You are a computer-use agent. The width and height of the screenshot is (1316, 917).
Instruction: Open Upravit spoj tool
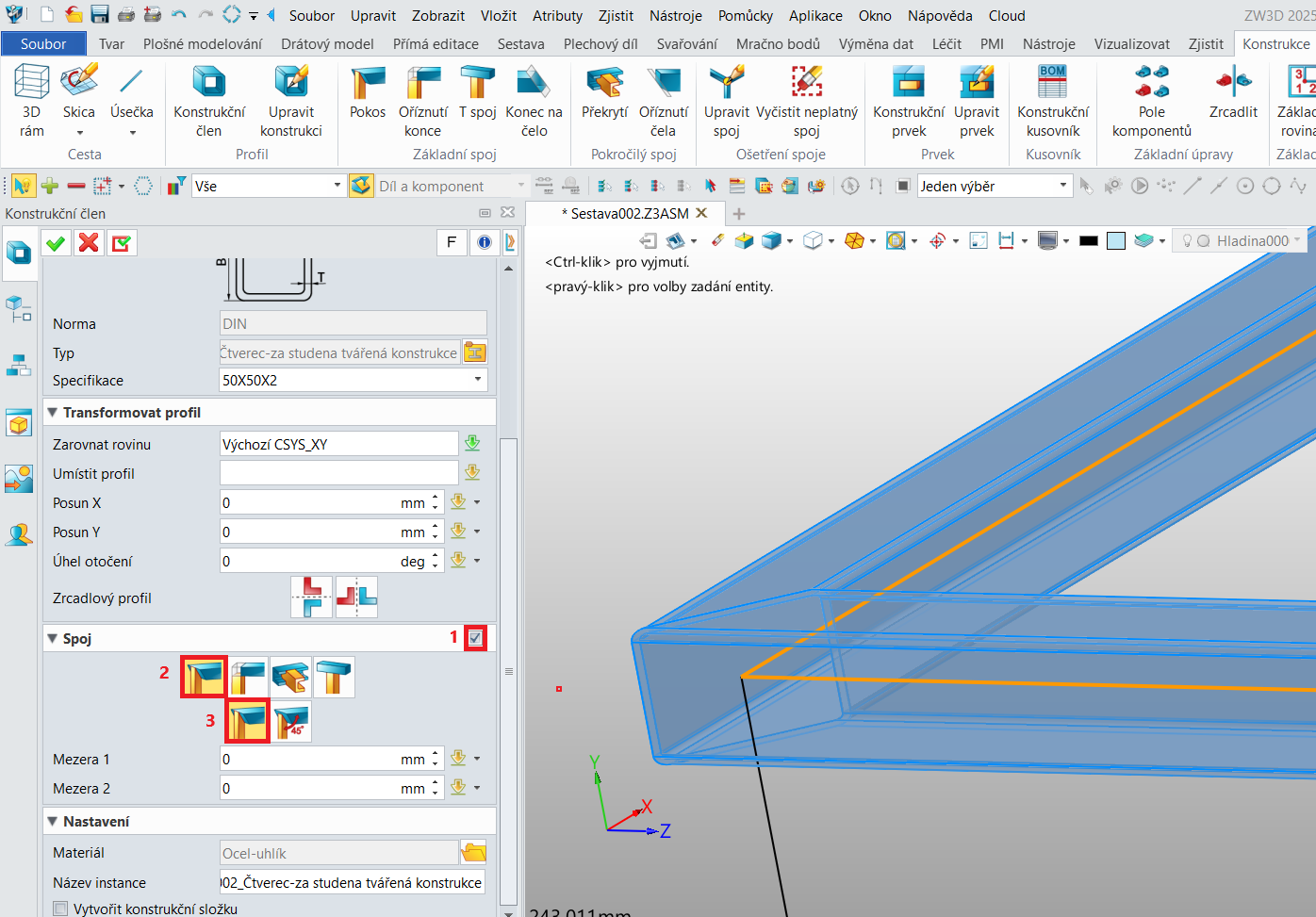727,100
